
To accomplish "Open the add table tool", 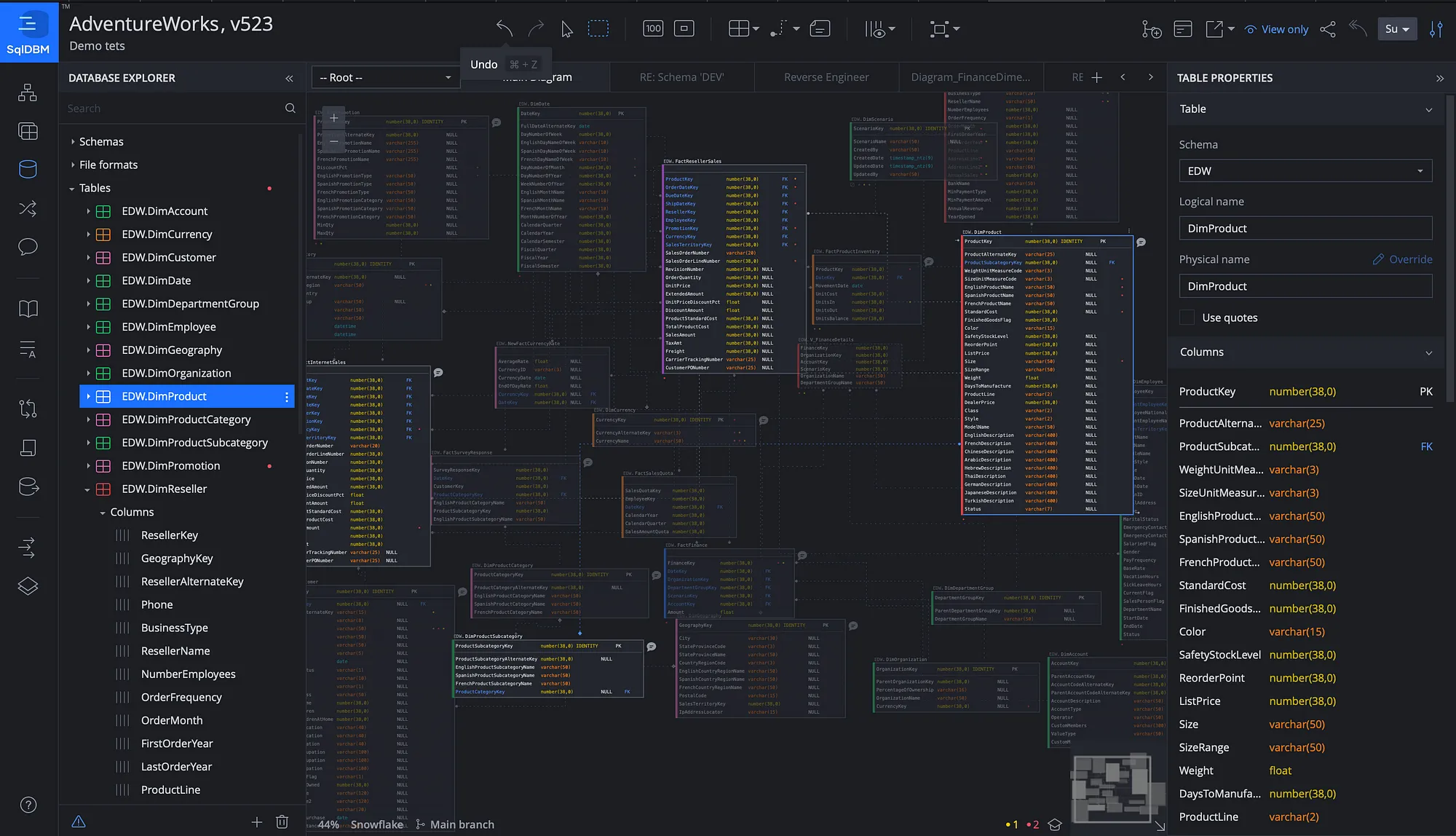I will point(739,28).
